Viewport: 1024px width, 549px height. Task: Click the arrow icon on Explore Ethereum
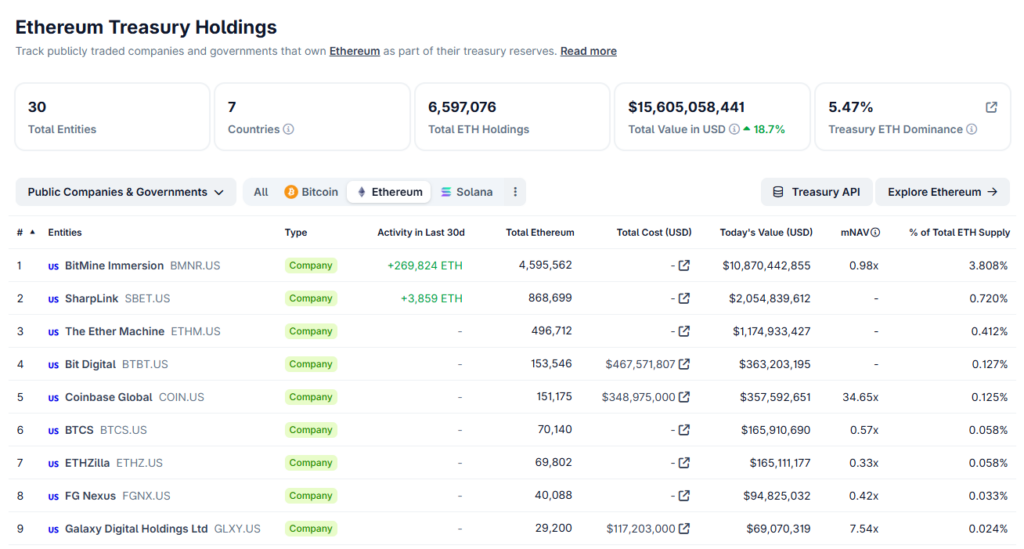point(993,192)
